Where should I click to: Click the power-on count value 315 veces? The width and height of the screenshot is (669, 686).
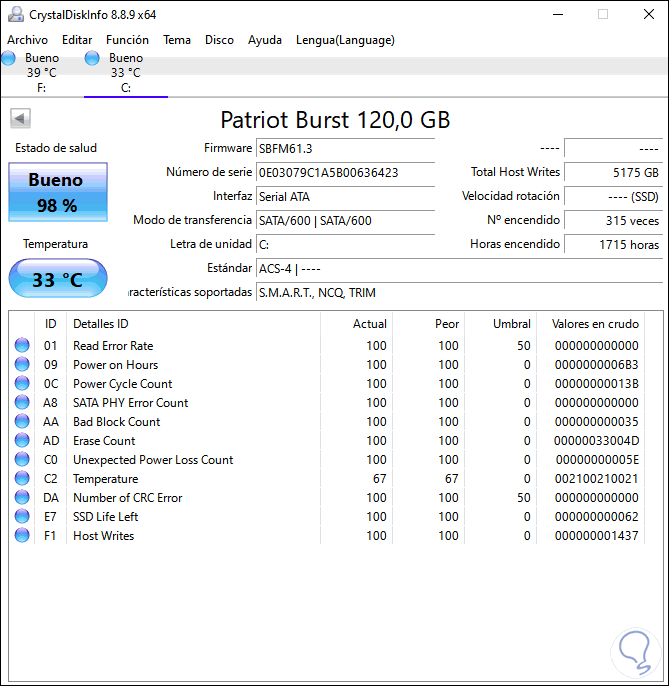(x=613, y=220)
